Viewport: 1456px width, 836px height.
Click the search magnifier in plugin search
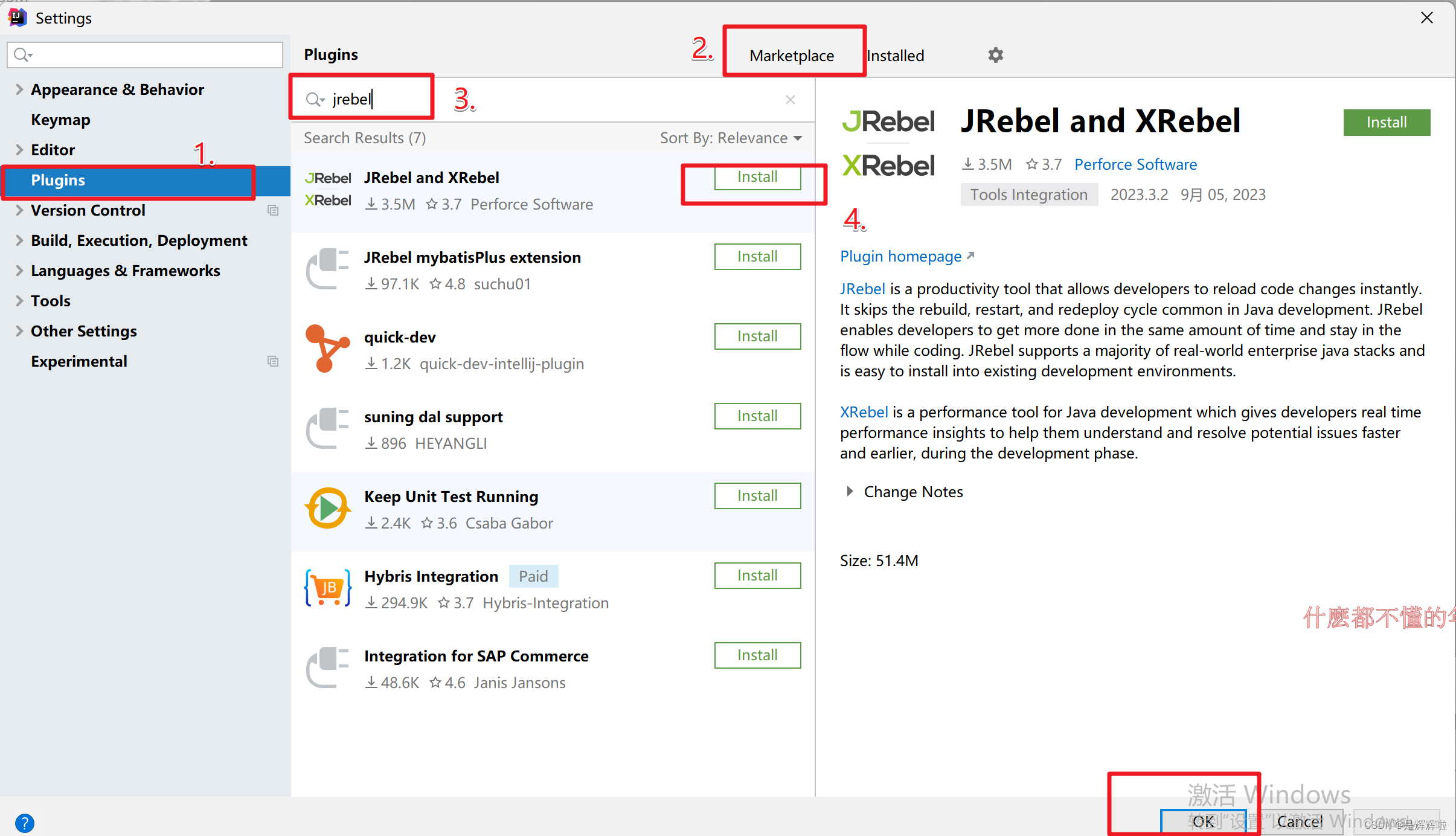point(314,100)
